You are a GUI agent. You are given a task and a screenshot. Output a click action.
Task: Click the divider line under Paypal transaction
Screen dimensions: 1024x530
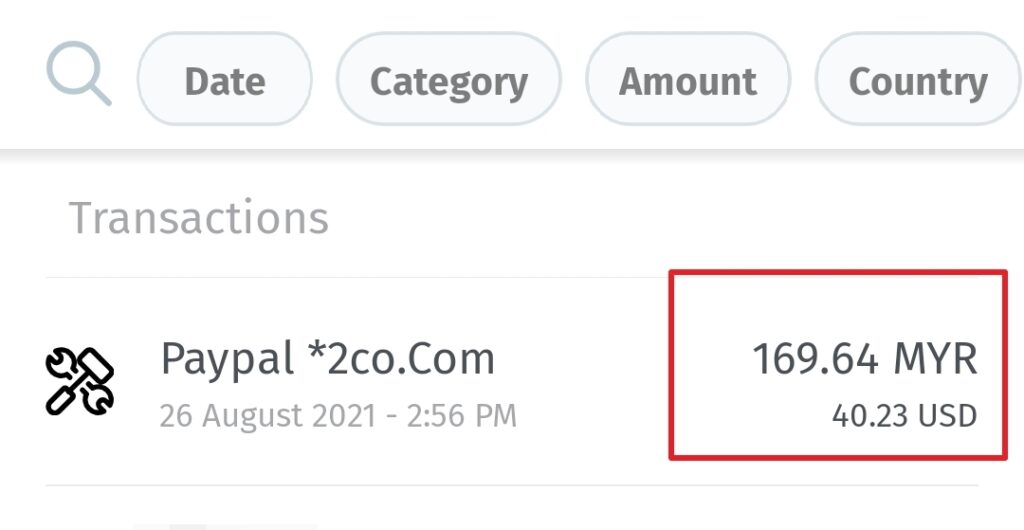tap(511, 485)
